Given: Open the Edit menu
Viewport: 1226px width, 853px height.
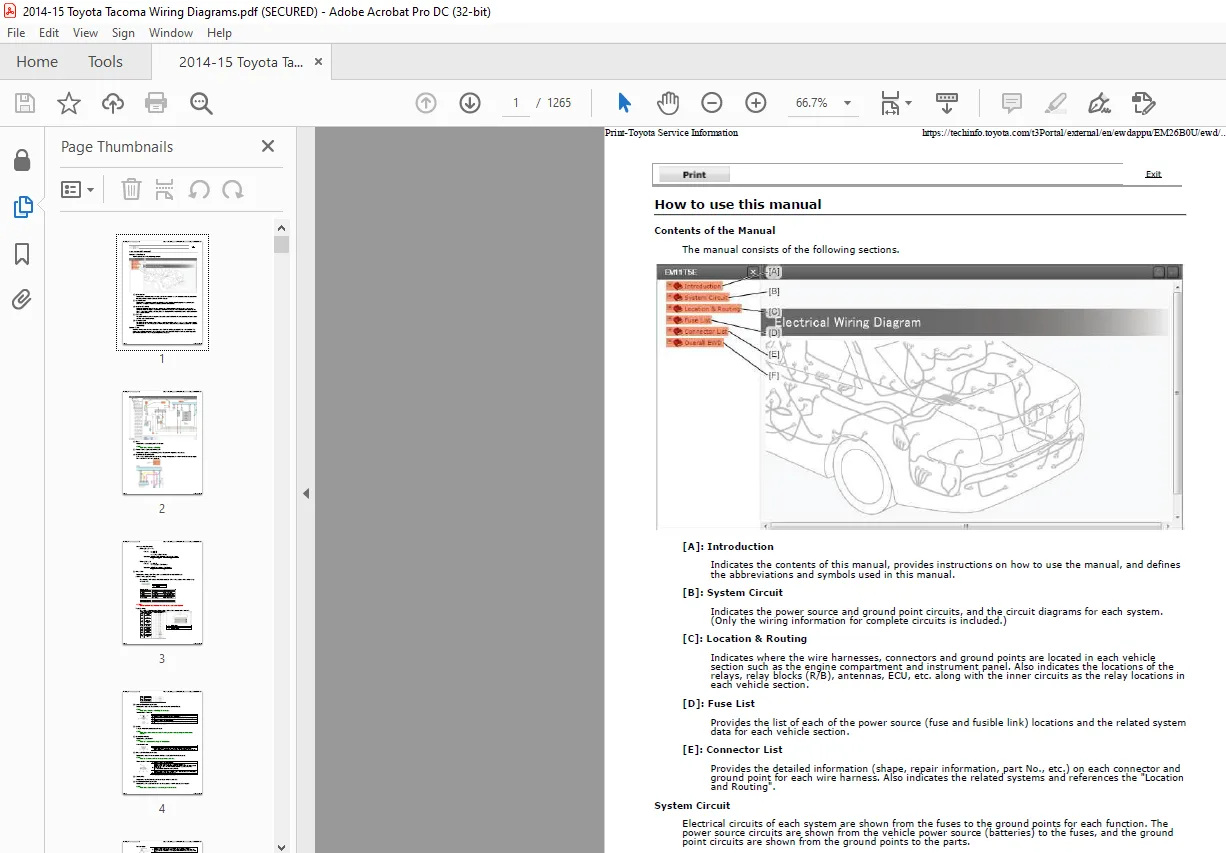Looking at the screenshot, I should tap(49, 33).
